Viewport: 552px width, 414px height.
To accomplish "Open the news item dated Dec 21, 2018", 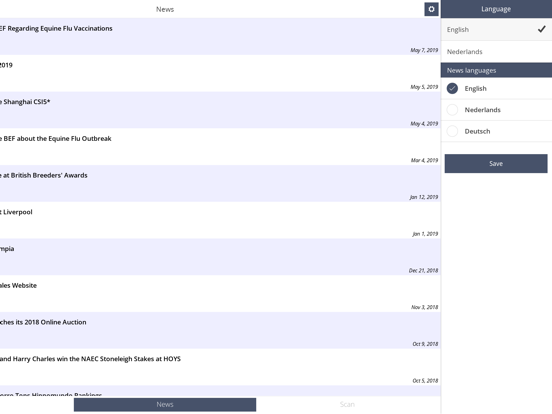I will [x=220, y=257].
